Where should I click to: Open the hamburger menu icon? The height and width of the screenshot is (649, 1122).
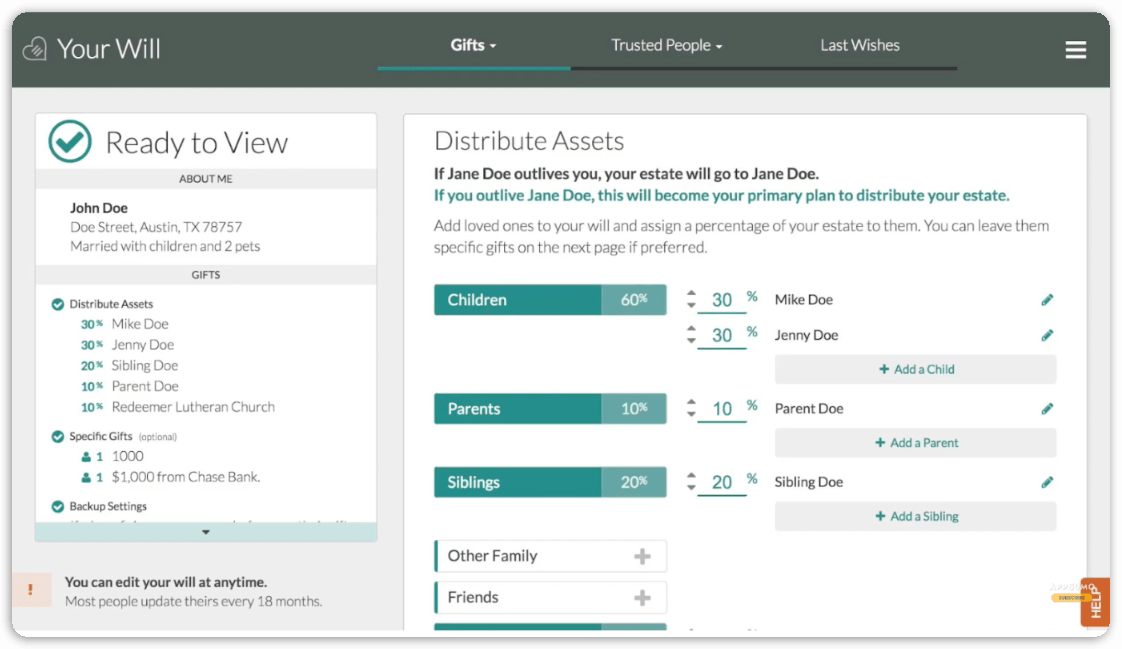coord(1076,49)
